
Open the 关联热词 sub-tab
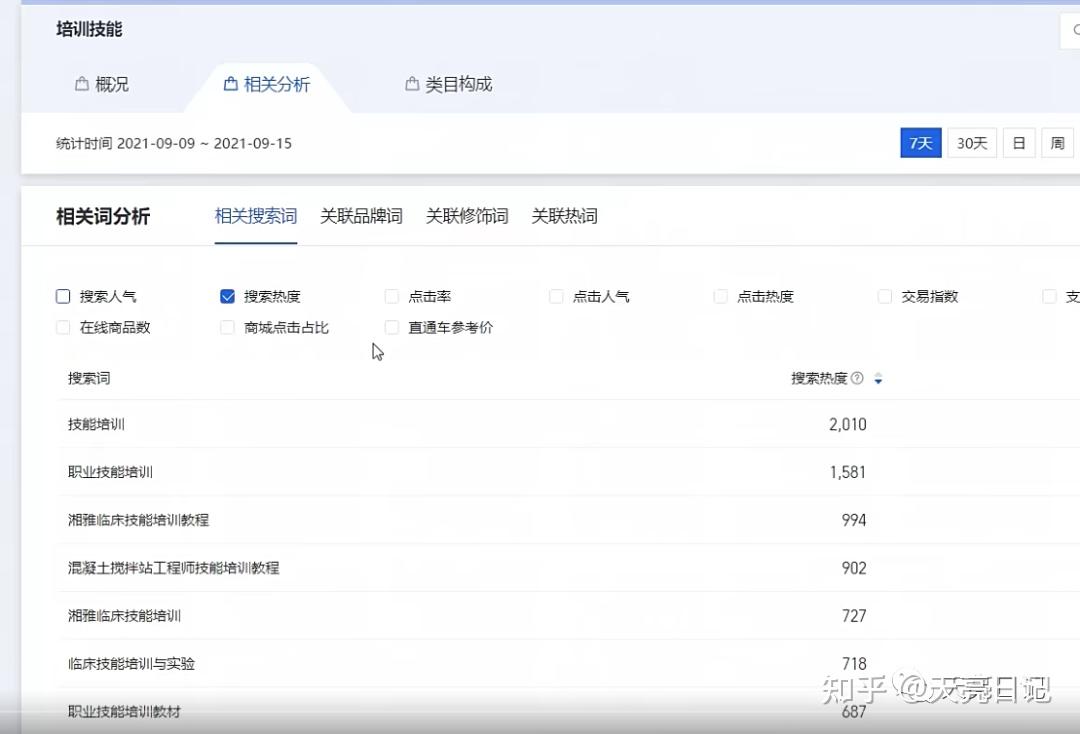point(564,216)
